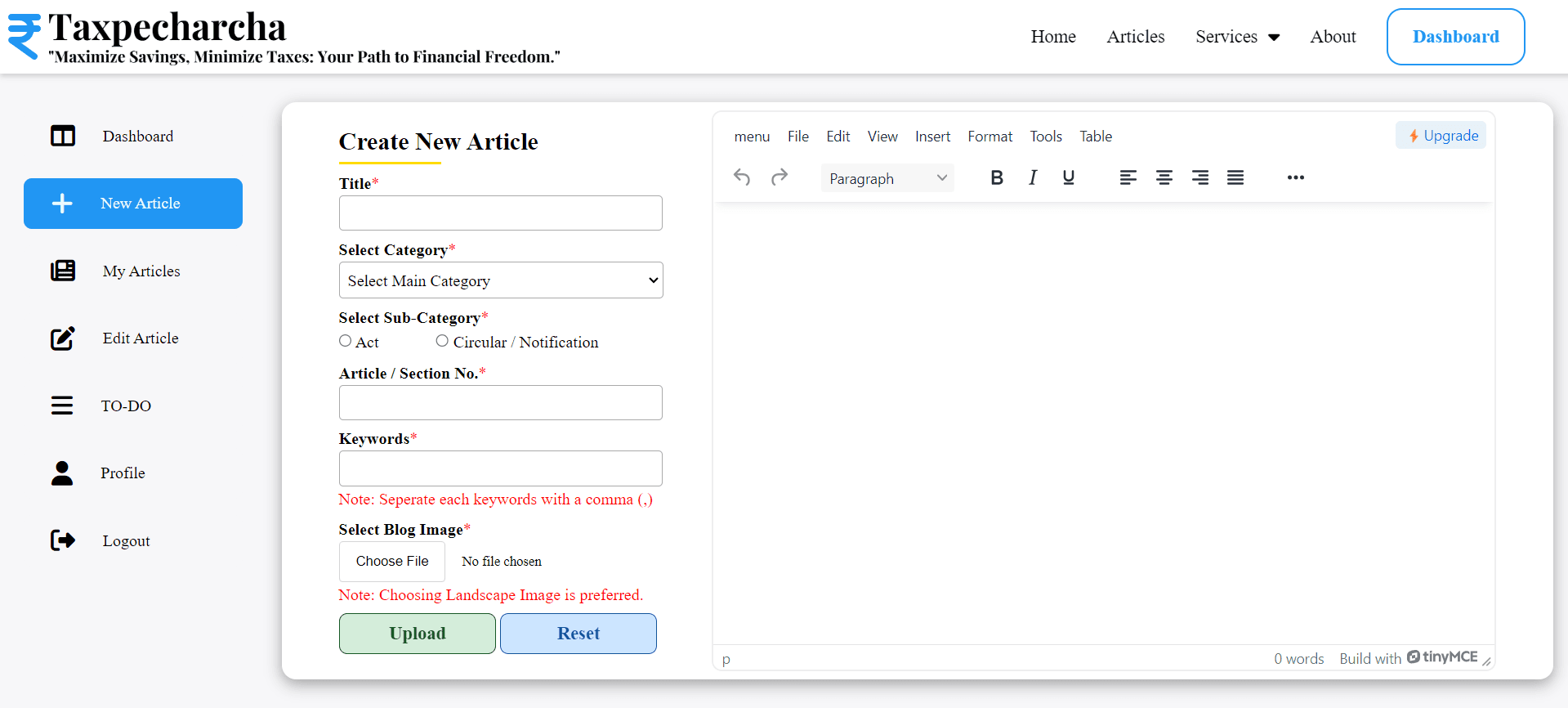The height and width of the screenshot is (708, 1568).
Task: Open Profile from sidebar
Action: tap(133, 473)
